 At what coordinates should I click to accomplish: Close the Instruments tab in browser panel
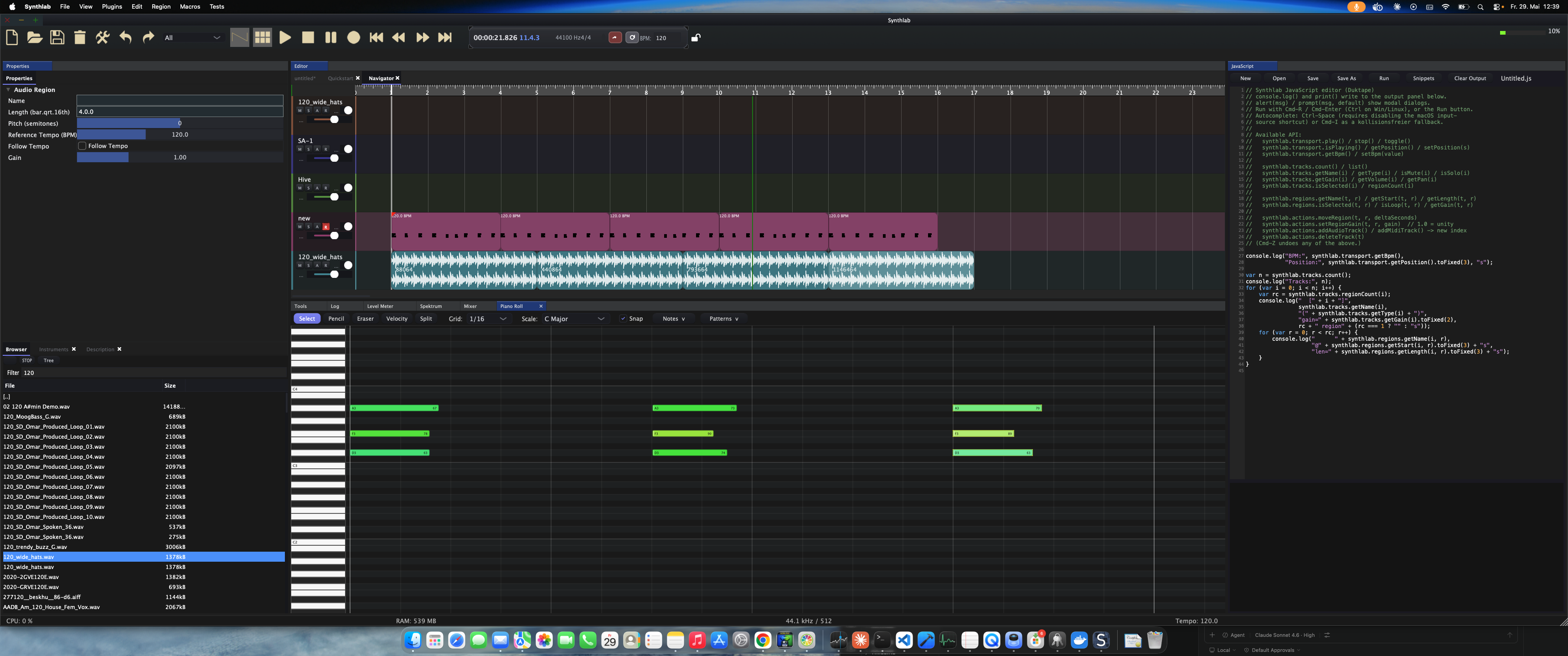[74, 349]
